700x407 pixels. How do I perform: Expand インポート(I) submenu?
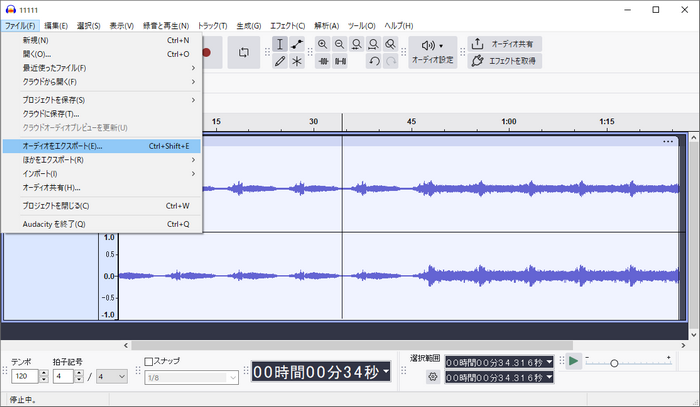pyautogui.click(x=102, y=174)
